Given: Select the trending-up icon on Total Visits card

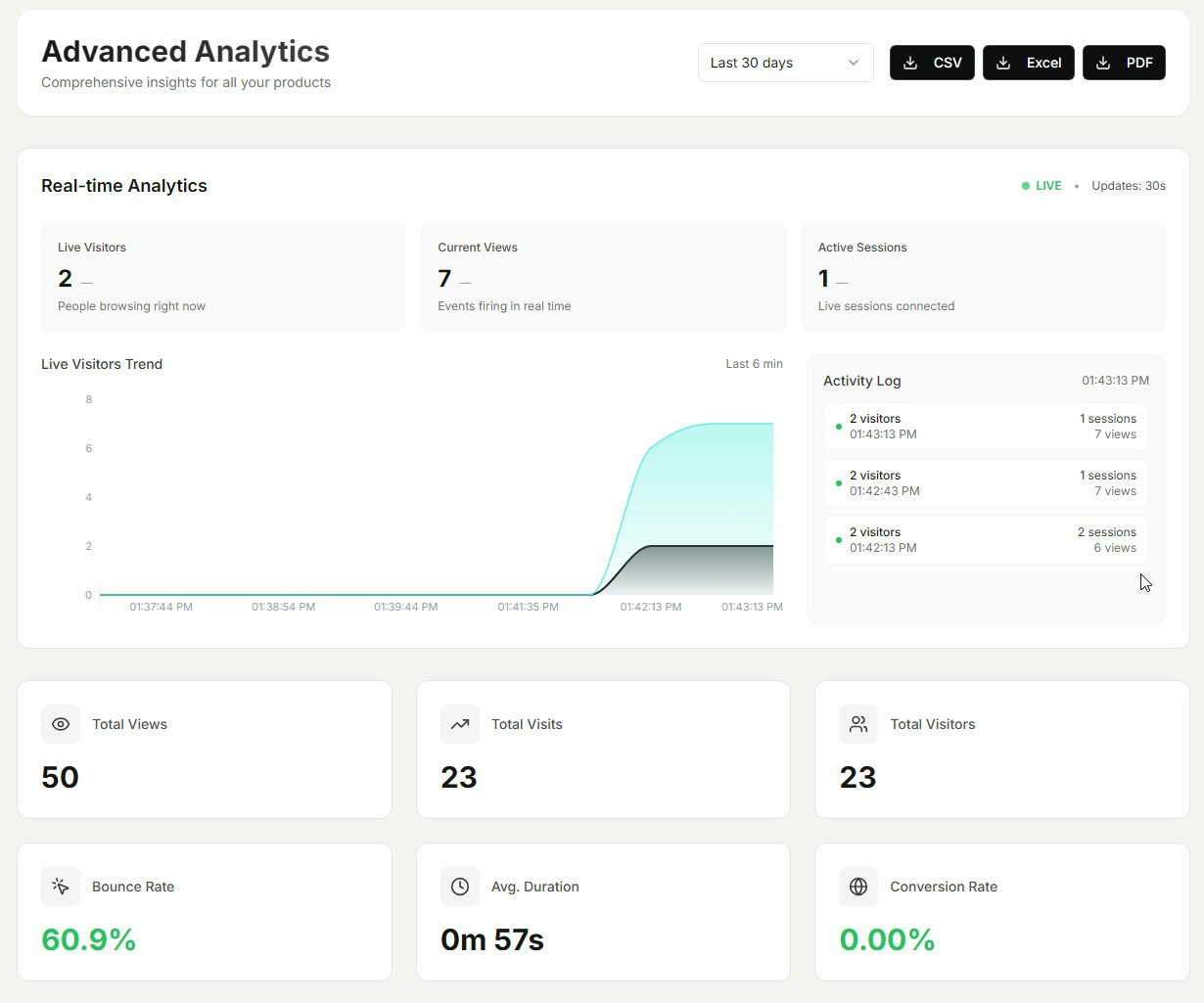Looking at the screenshot, I should tap(460, 724).
